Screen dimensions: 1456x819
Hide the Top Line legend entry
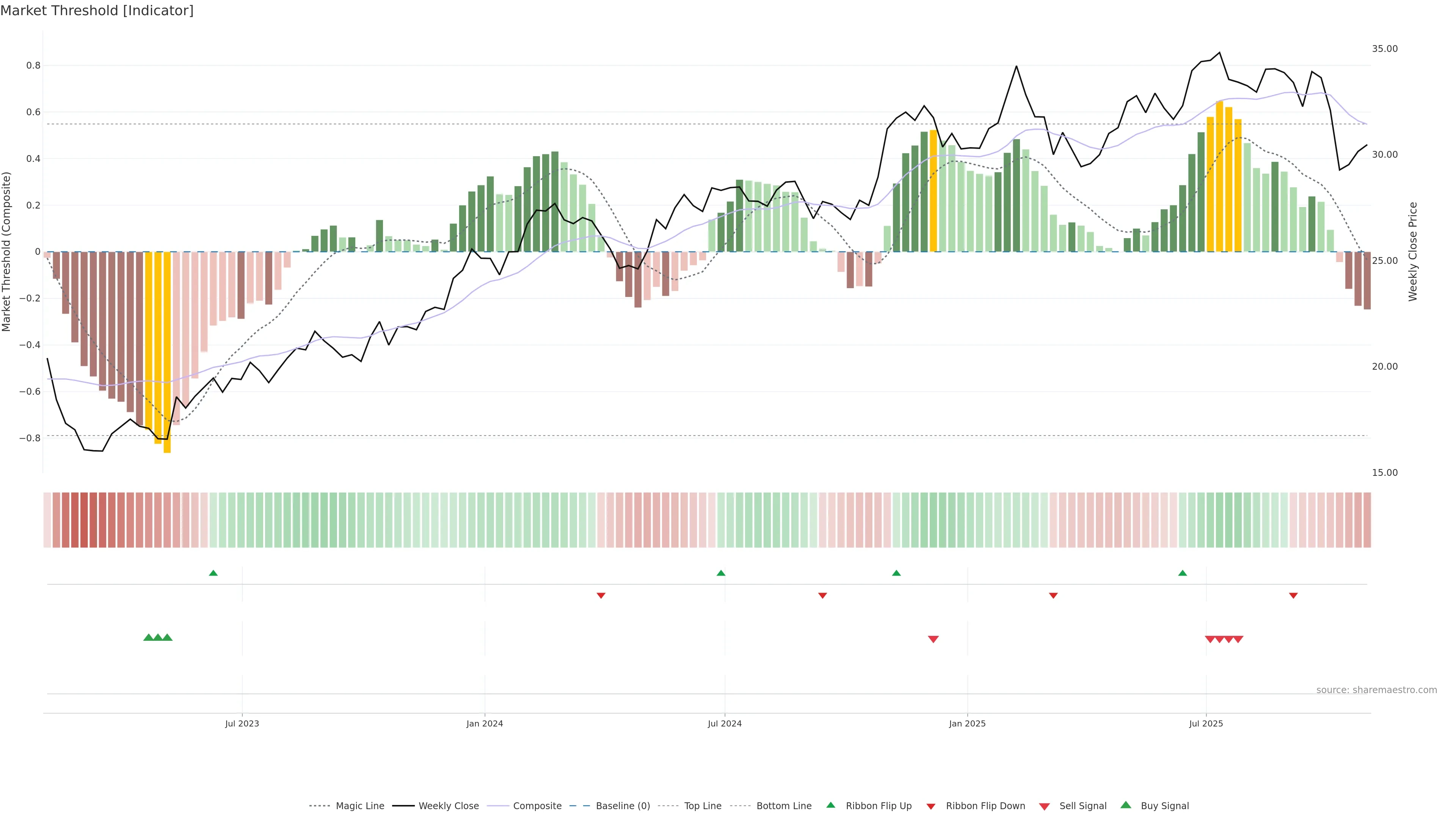point(703,806)
